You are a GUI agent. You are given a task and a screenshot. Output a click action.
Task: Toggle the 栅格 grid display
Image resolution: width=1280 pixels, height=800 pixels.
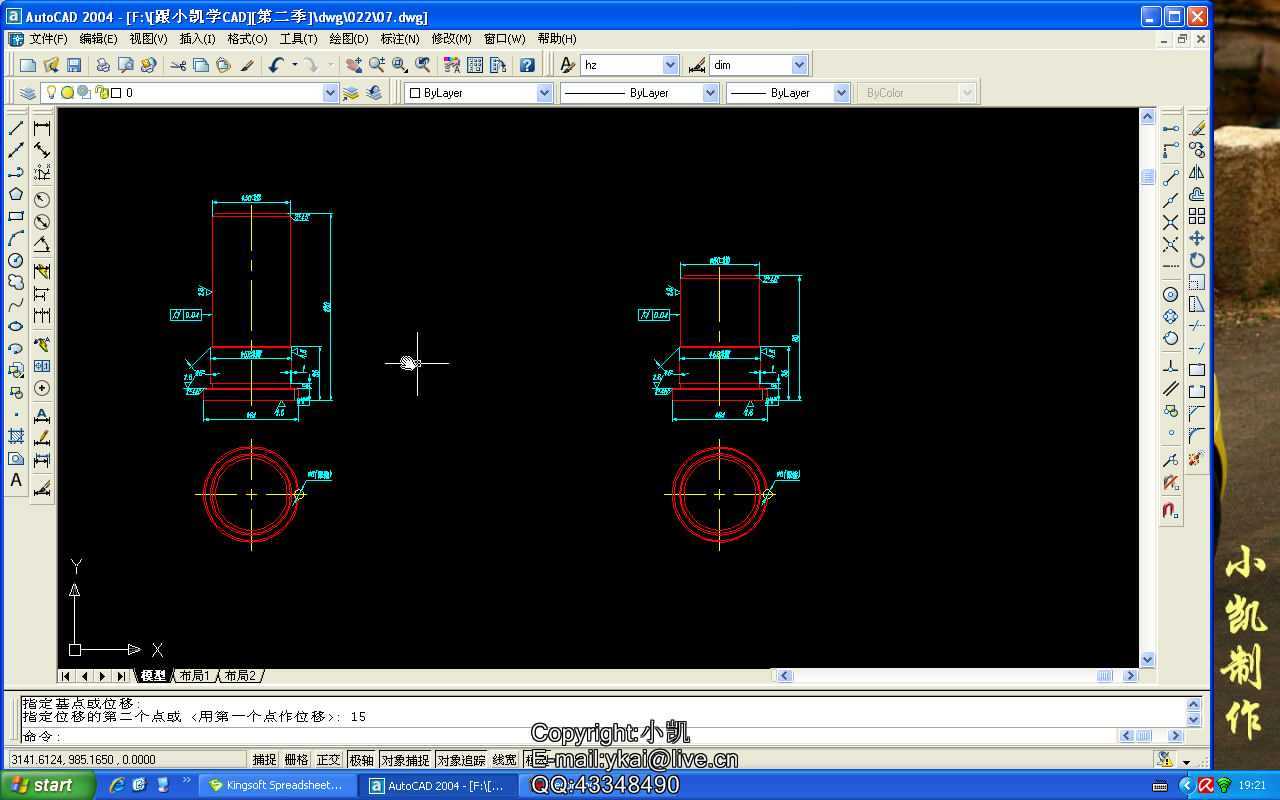click(296, 760)
